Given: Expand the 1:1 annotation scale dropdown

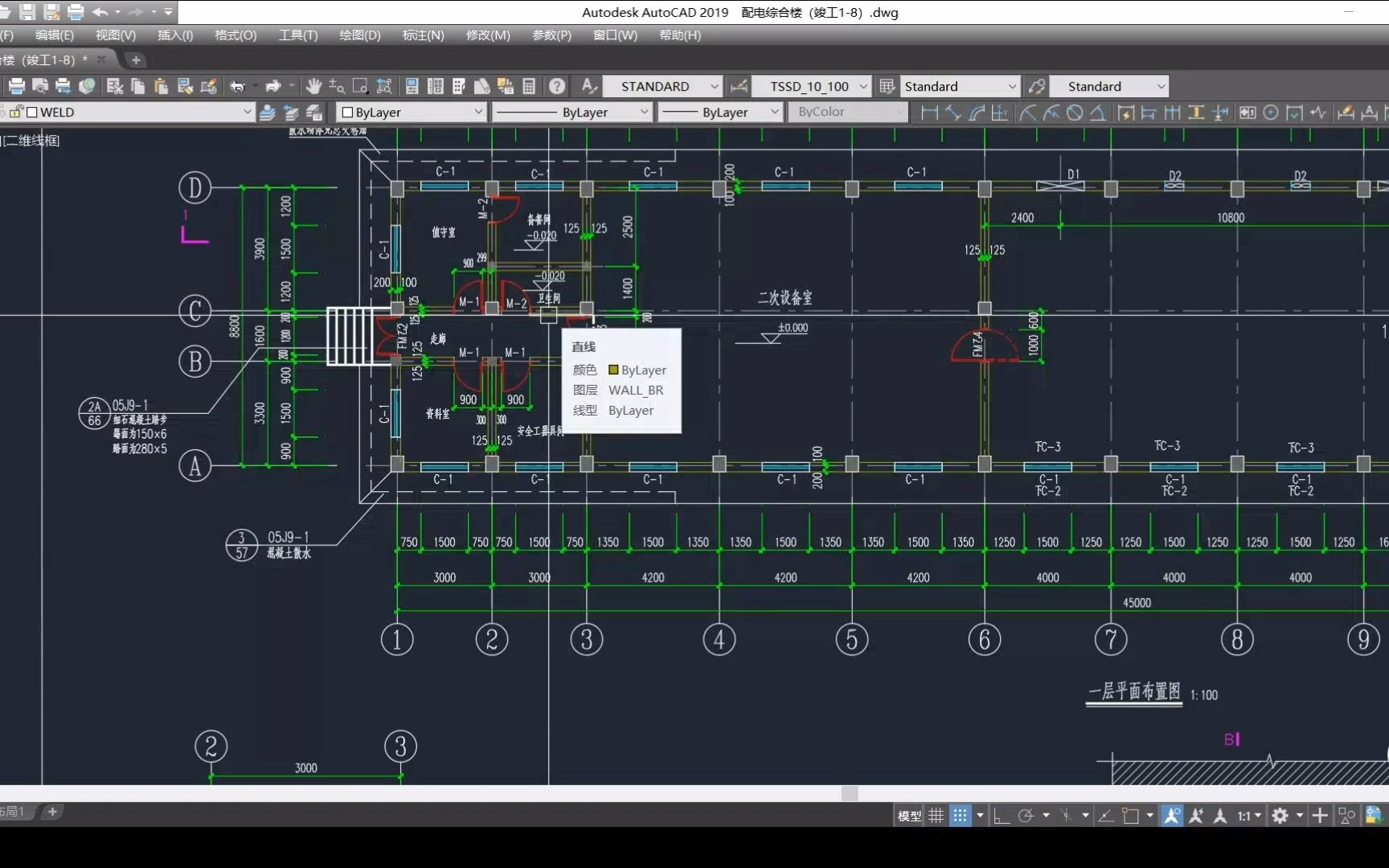Looking at the screenshot, I should [1249, 816].
